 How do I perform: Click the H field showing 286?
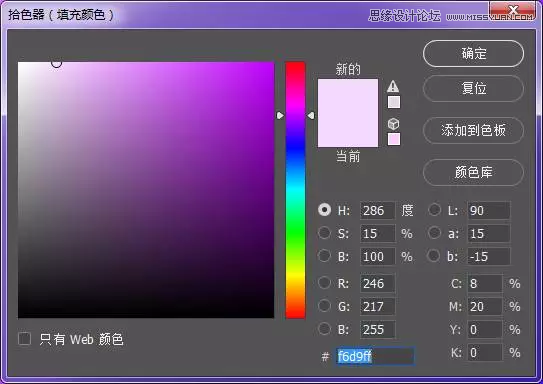pos(377,211)
